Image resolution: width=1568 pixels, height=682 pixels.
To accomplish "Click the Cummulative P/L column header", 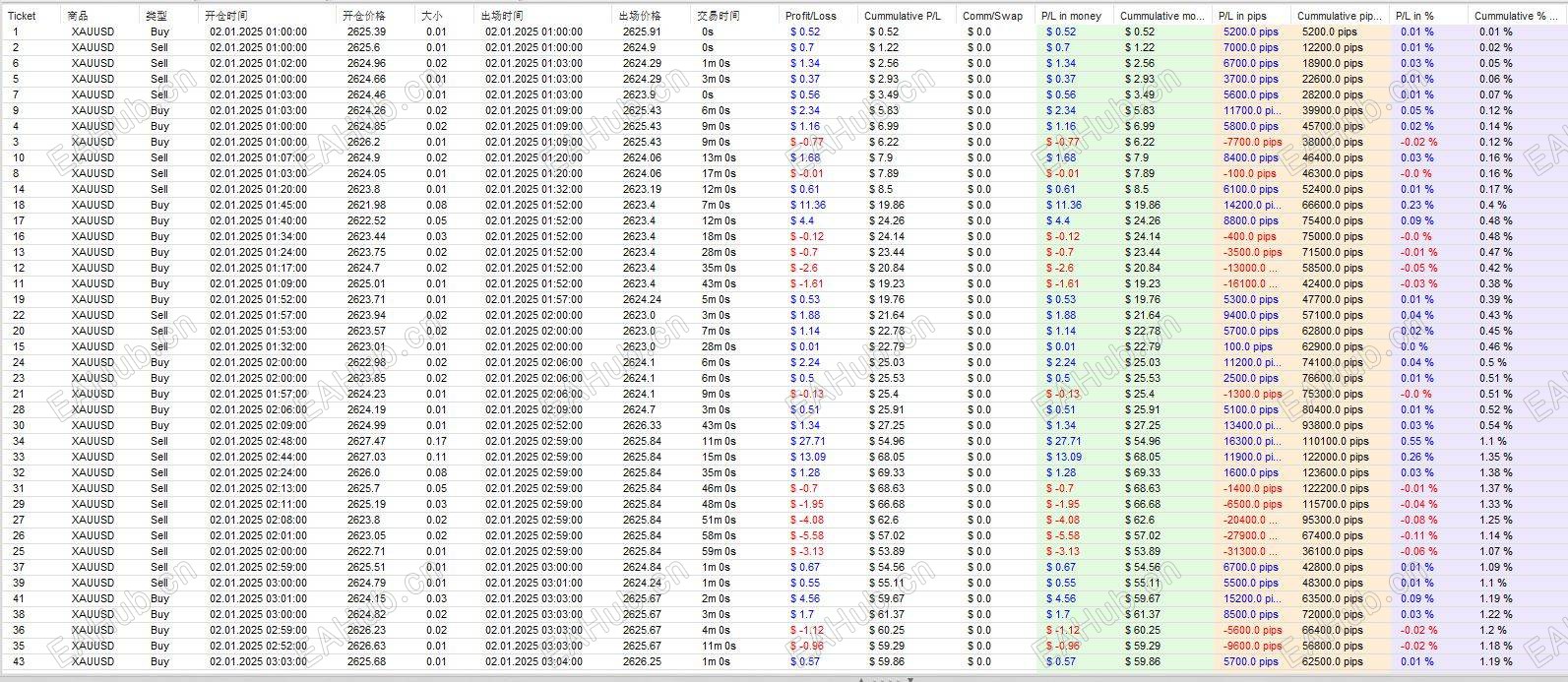I will 902,16.
